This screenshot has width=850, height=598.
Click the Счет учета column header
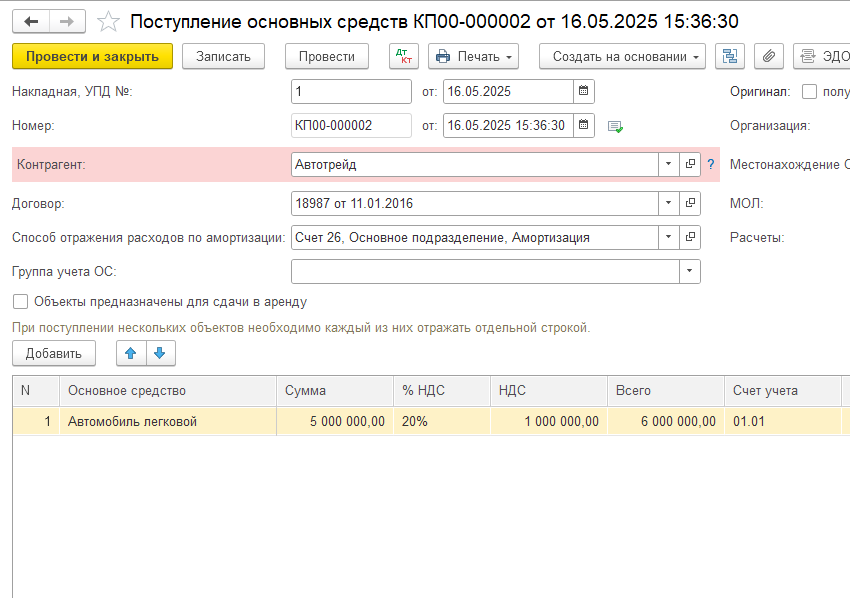[x=783, y=391]
